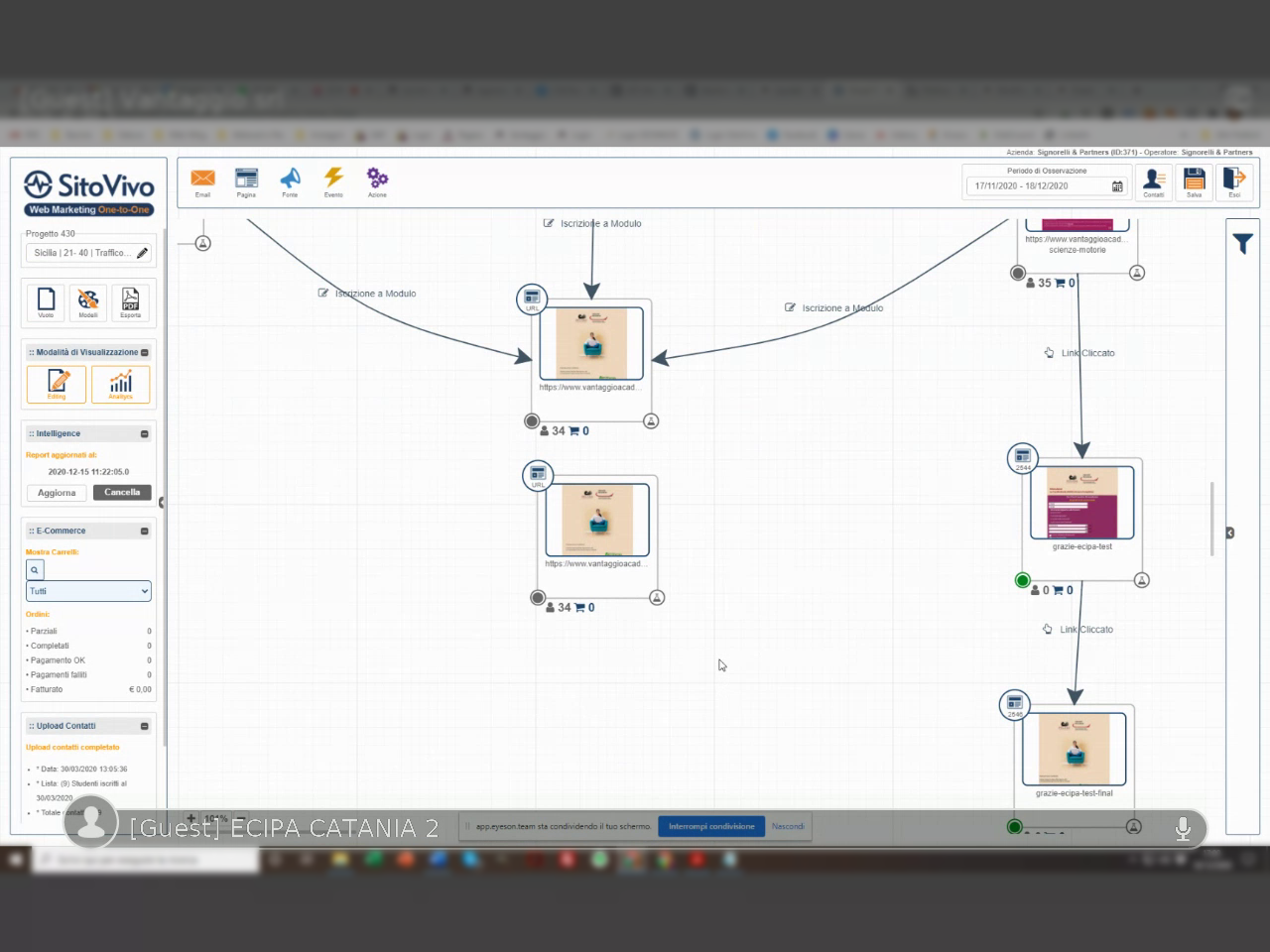Click the microphone icon in the meeting bar

(1183, 829)
